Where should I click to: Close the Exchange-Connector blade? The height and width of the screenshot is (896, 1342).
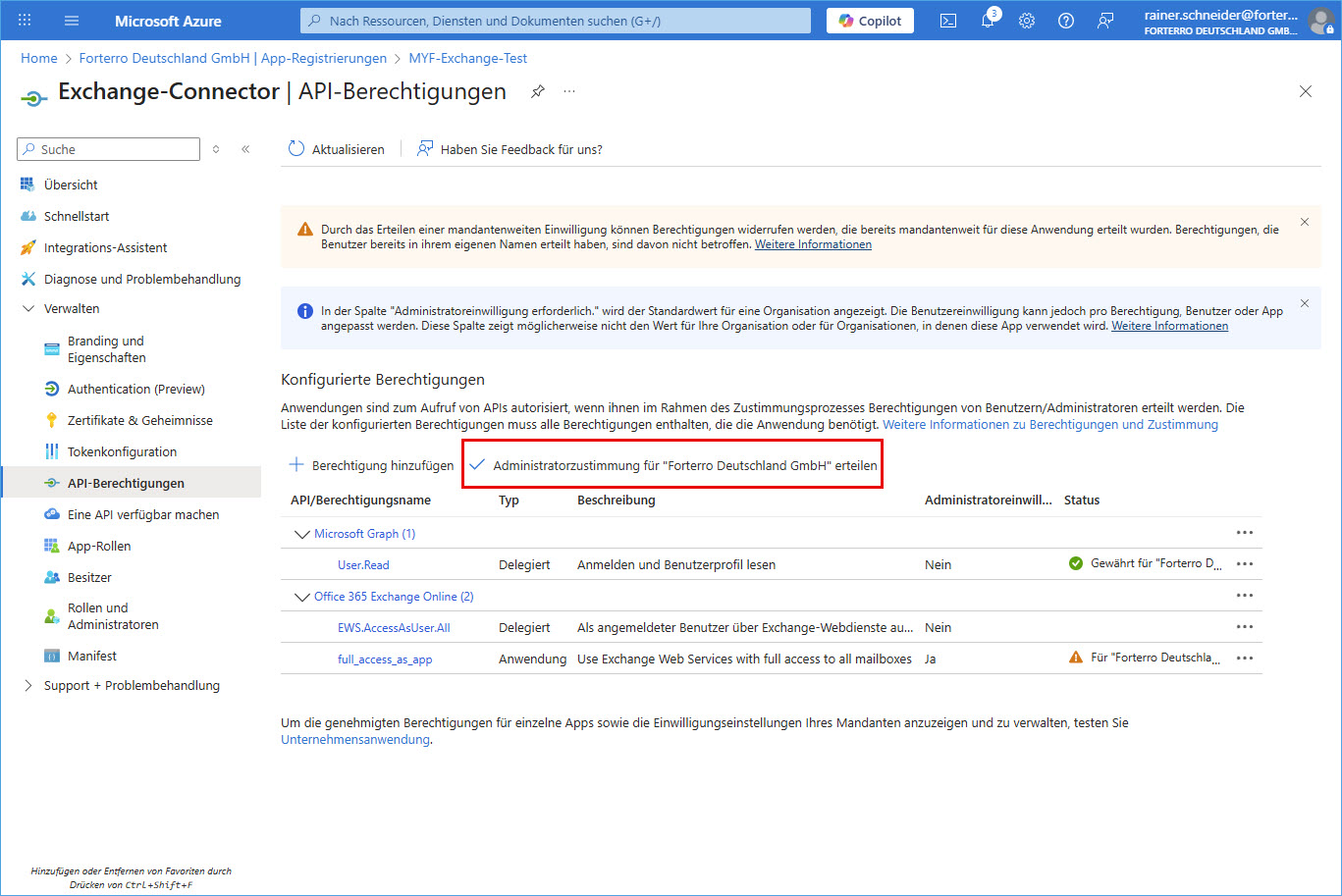click(x=1306, y=91)
